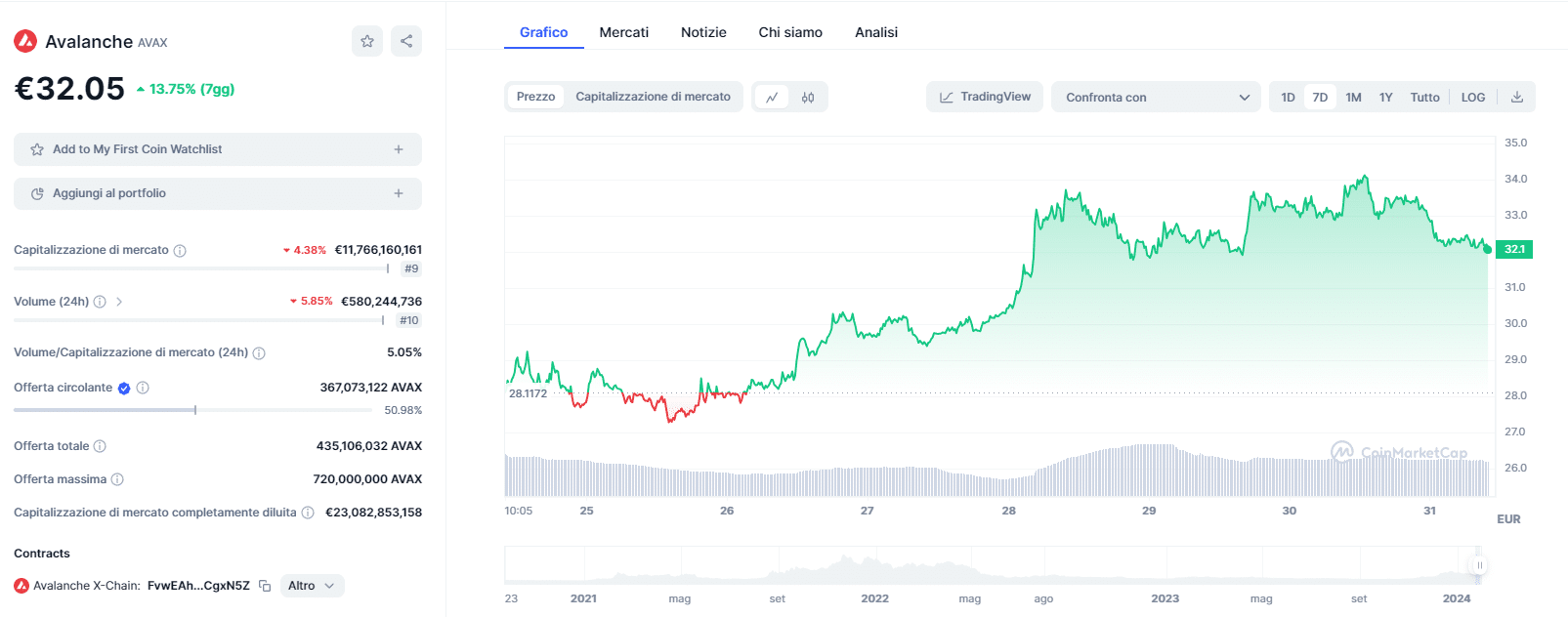Screen dimensions: 1568x617
Task: Show info for Capitalizzazione di mercato
Action: pyautogui.click(x=180, y=251)
